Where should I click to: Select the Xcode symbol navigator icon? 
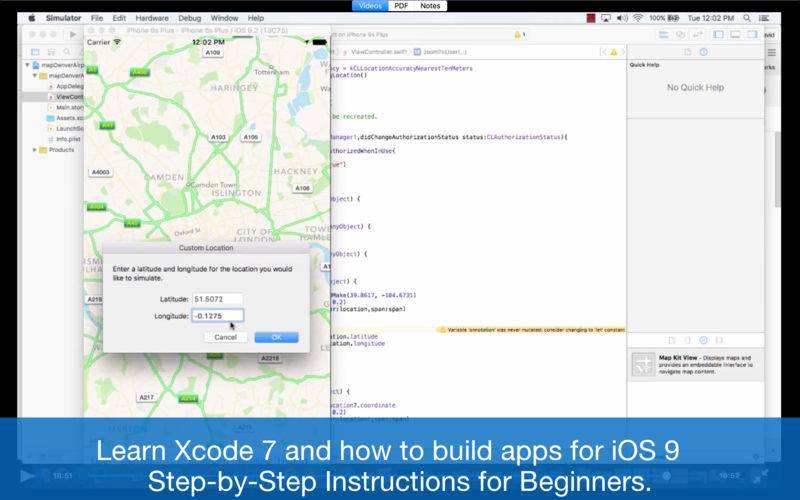(x=51, y=52)
